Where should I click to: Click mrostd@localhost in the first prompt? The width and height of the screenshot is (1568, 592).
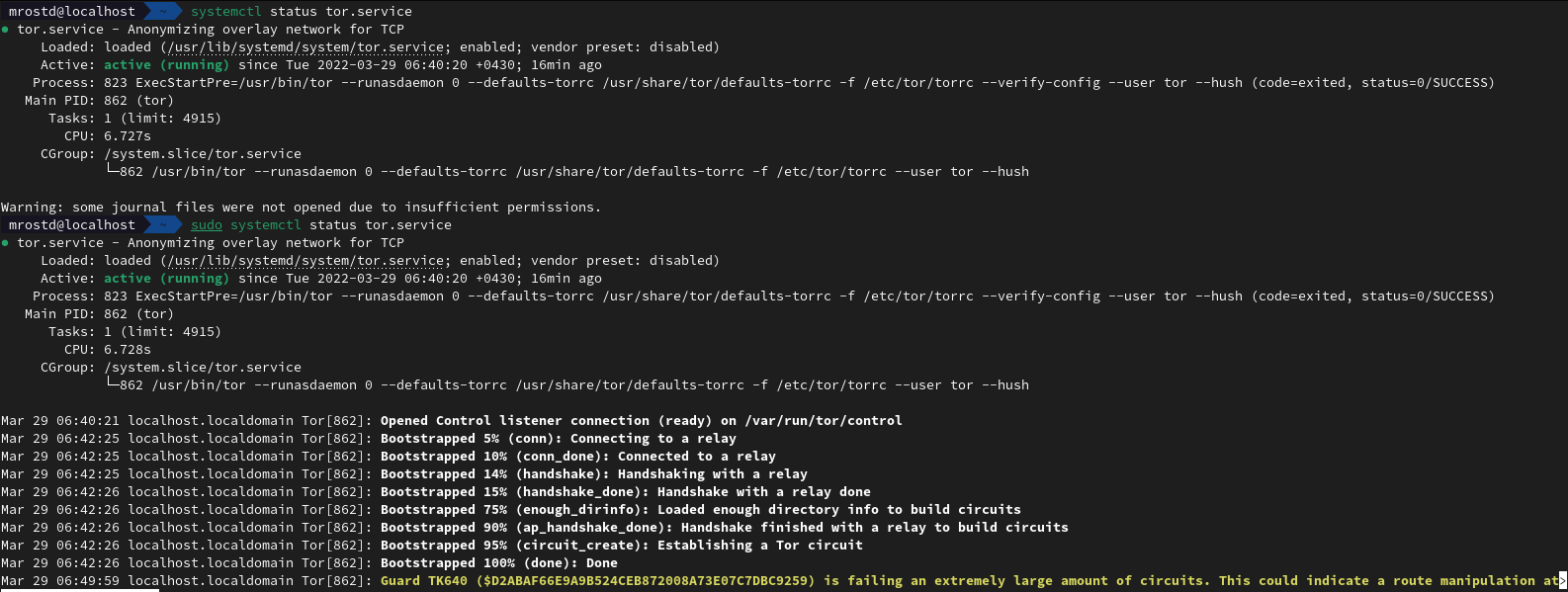(x=72, y=12)
